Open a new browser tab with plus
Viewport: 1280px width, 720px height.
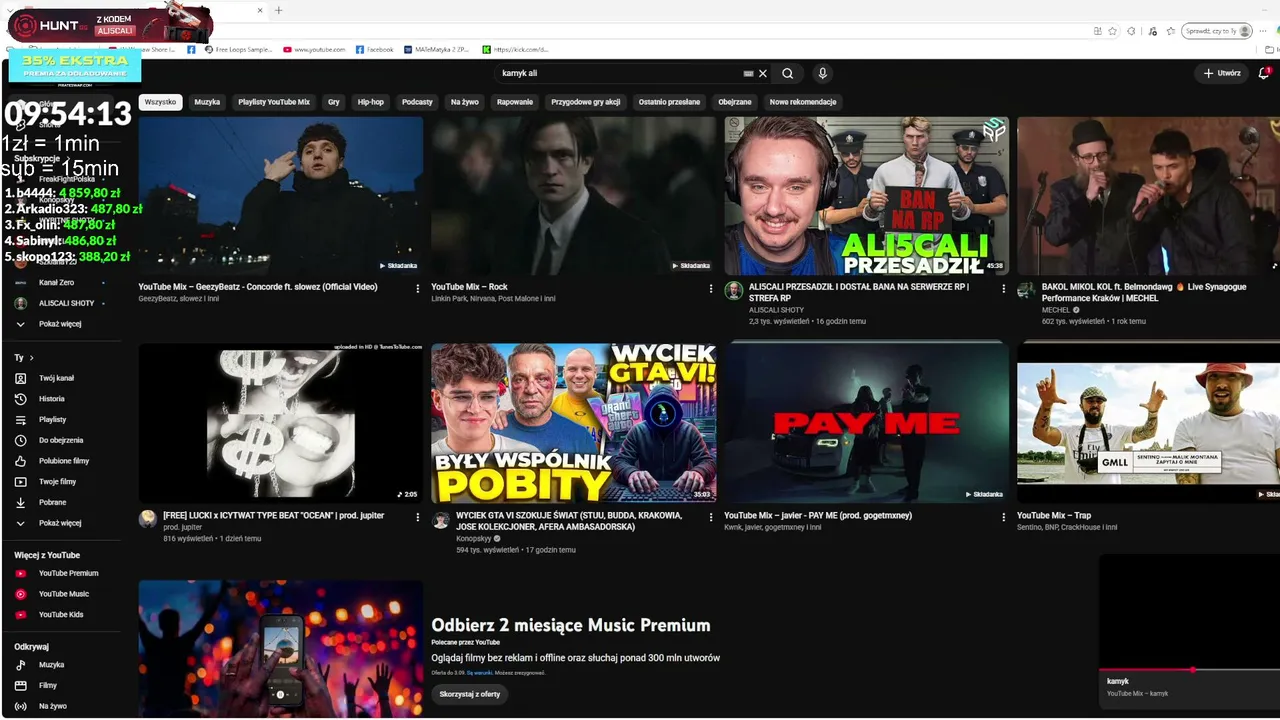coord(278,10)
